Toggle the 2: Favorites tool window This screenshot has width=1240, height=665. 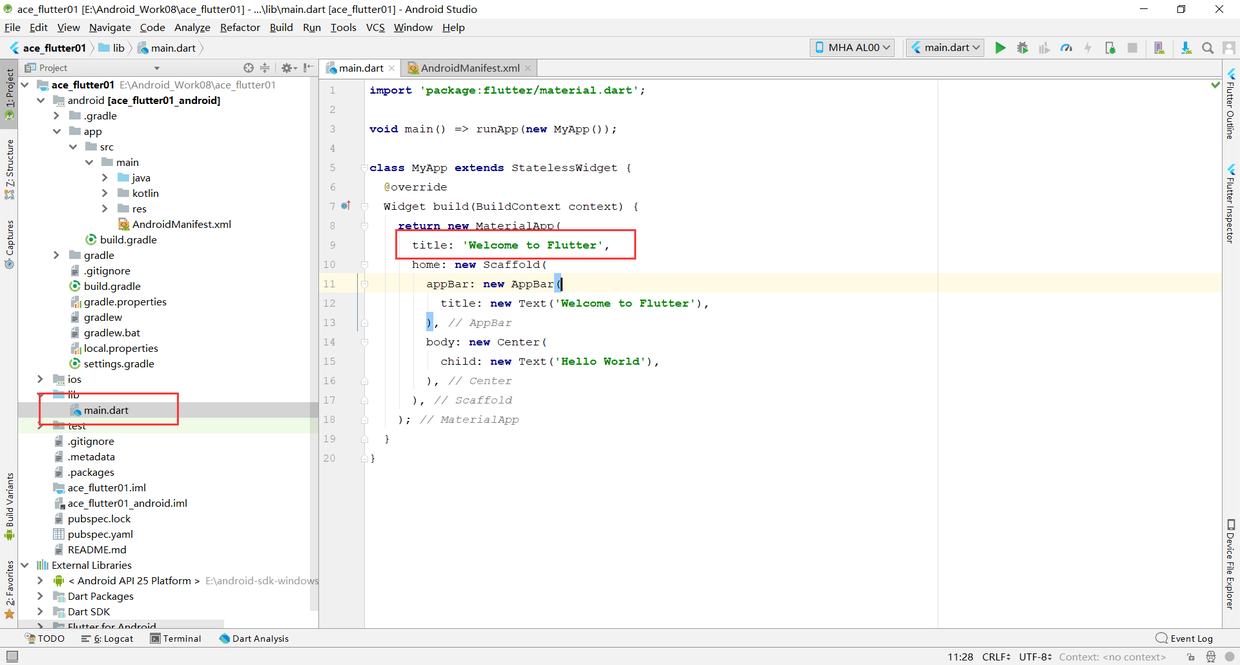[x=9, y=590]
